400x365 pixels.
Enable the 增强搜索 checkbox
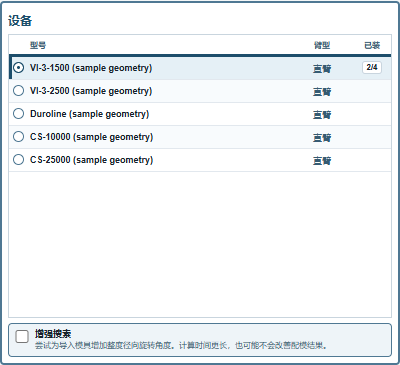coord(22,337)
